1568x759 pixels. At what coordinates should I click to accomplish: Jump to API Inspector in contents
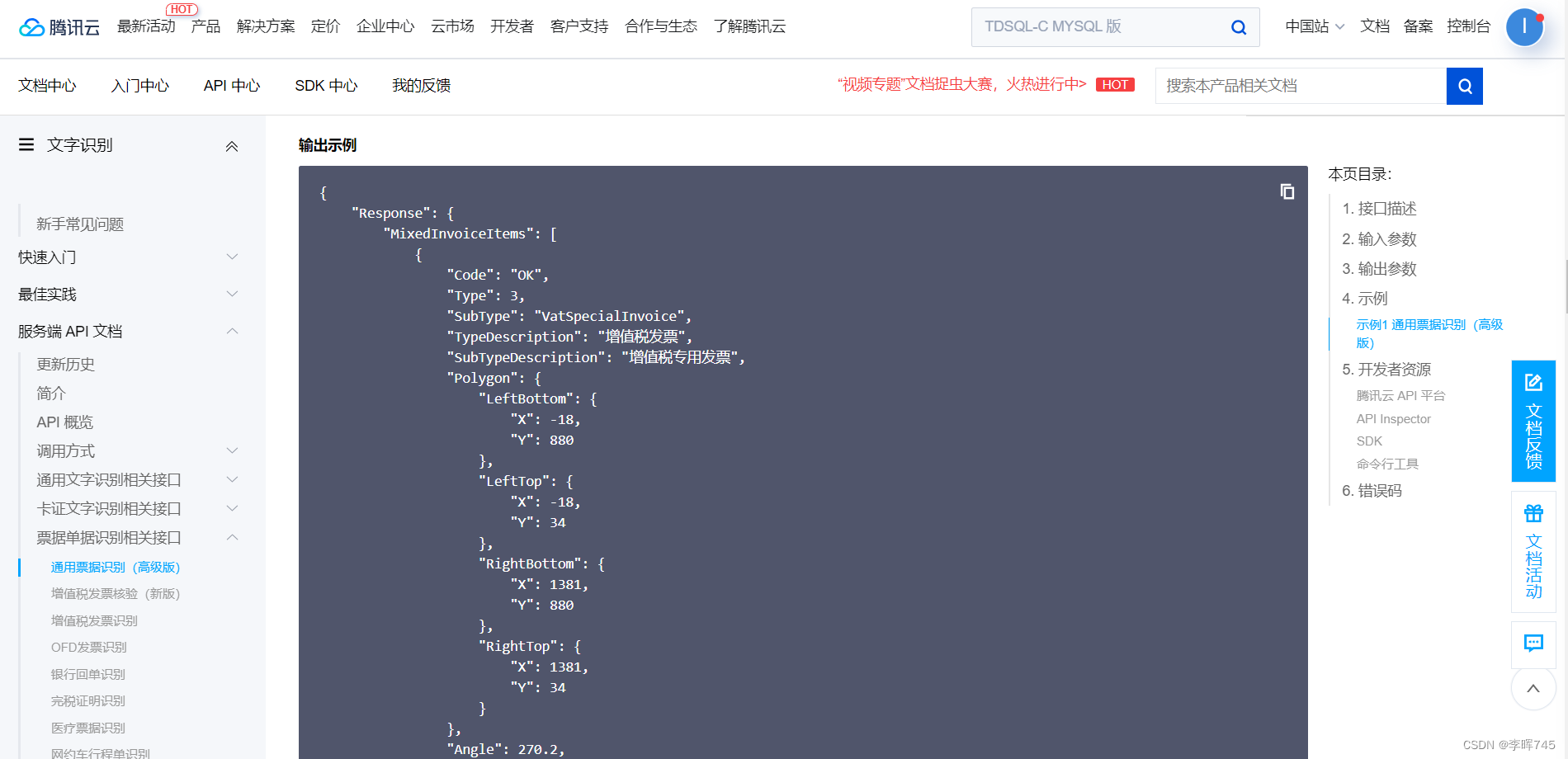pos(1394,419)
